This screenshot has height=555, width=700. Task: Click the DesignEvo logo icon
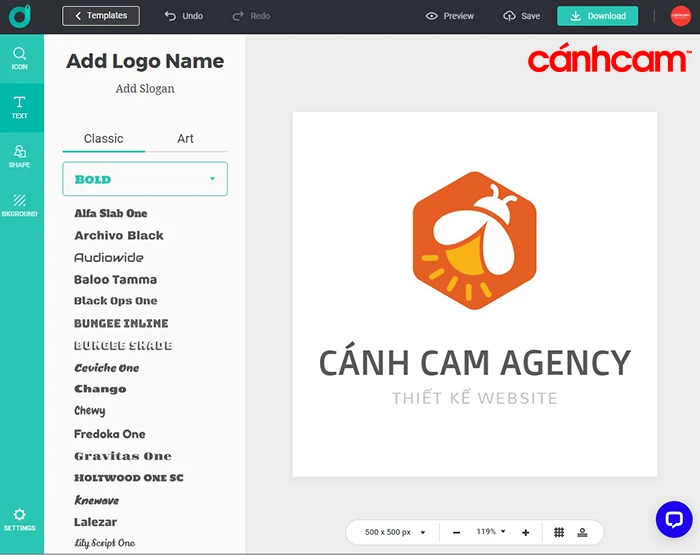point(20,16)
